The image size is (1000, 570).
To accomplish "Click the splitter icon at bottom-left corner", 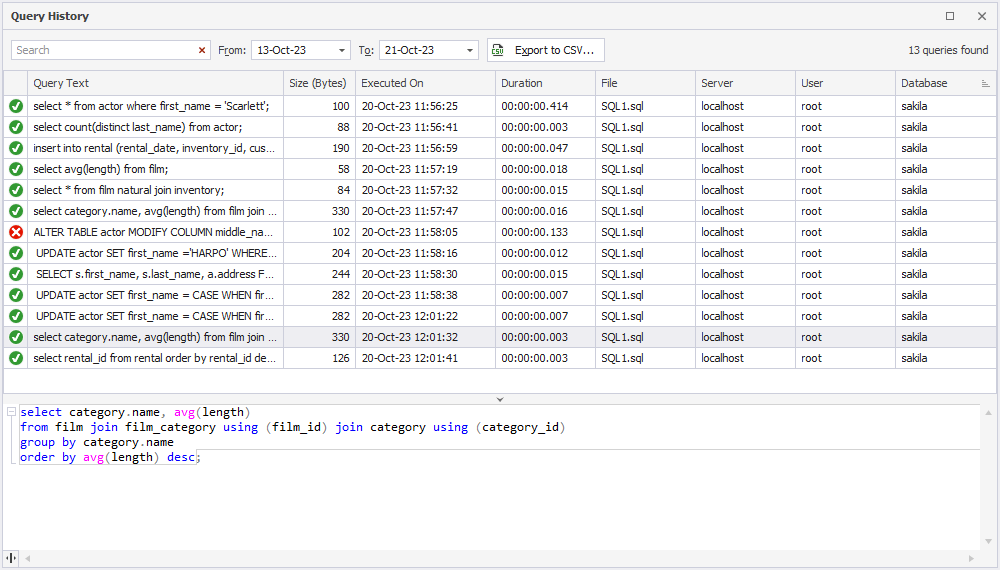I will 11,558.
